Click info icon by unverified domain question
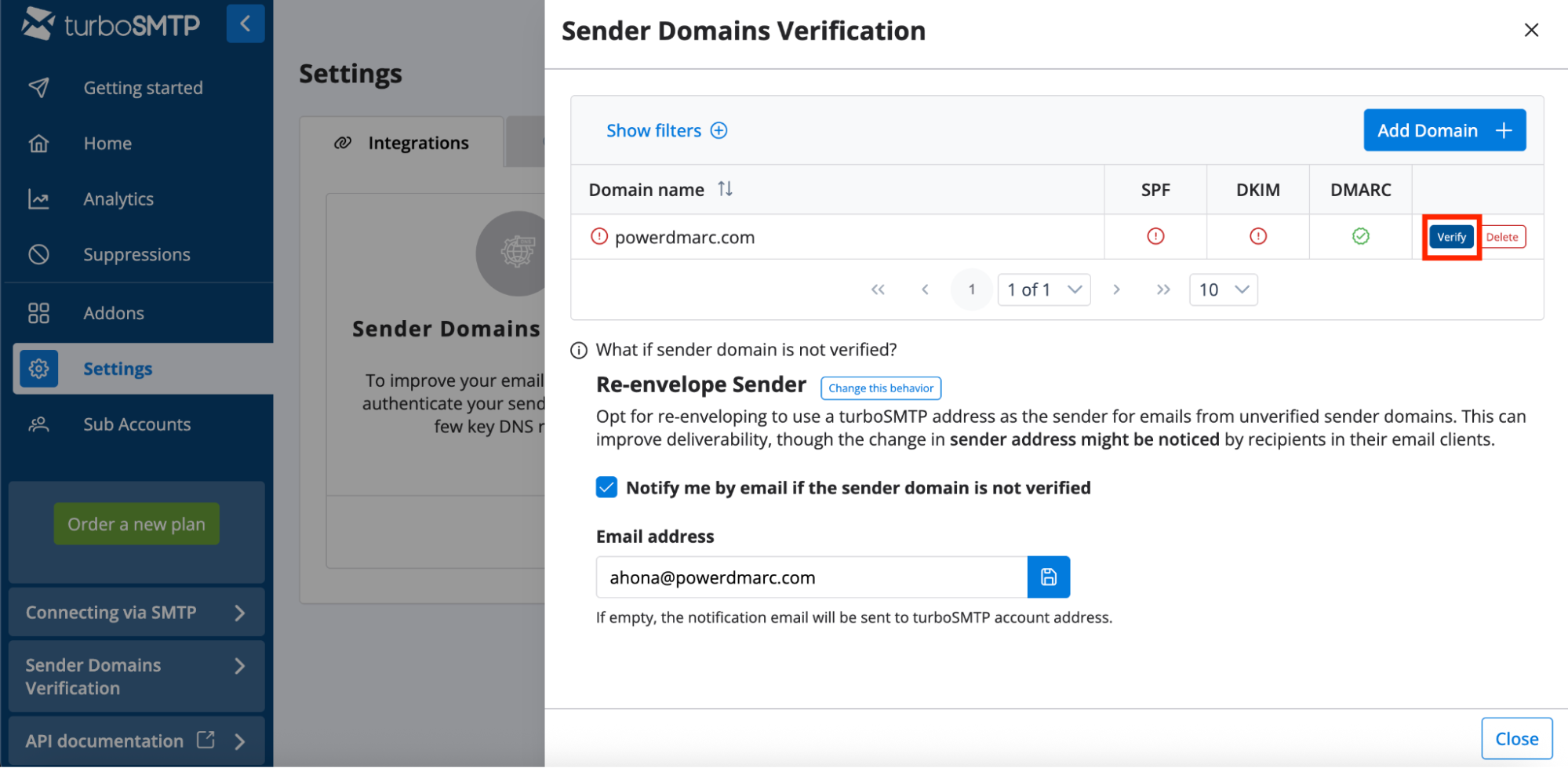This screenshot has width=1568, height=768. 579,350
